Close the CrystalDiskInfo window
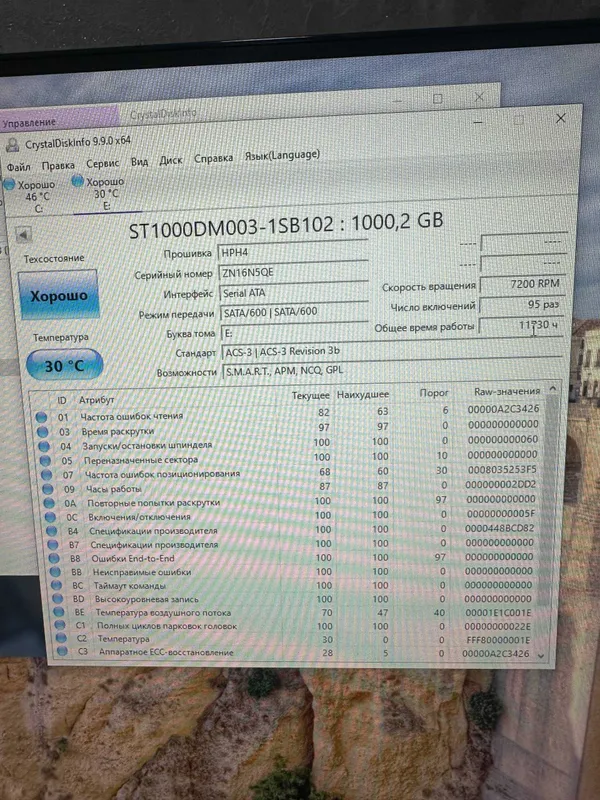The width and height of the screenshot is (600, 800). 561,118
